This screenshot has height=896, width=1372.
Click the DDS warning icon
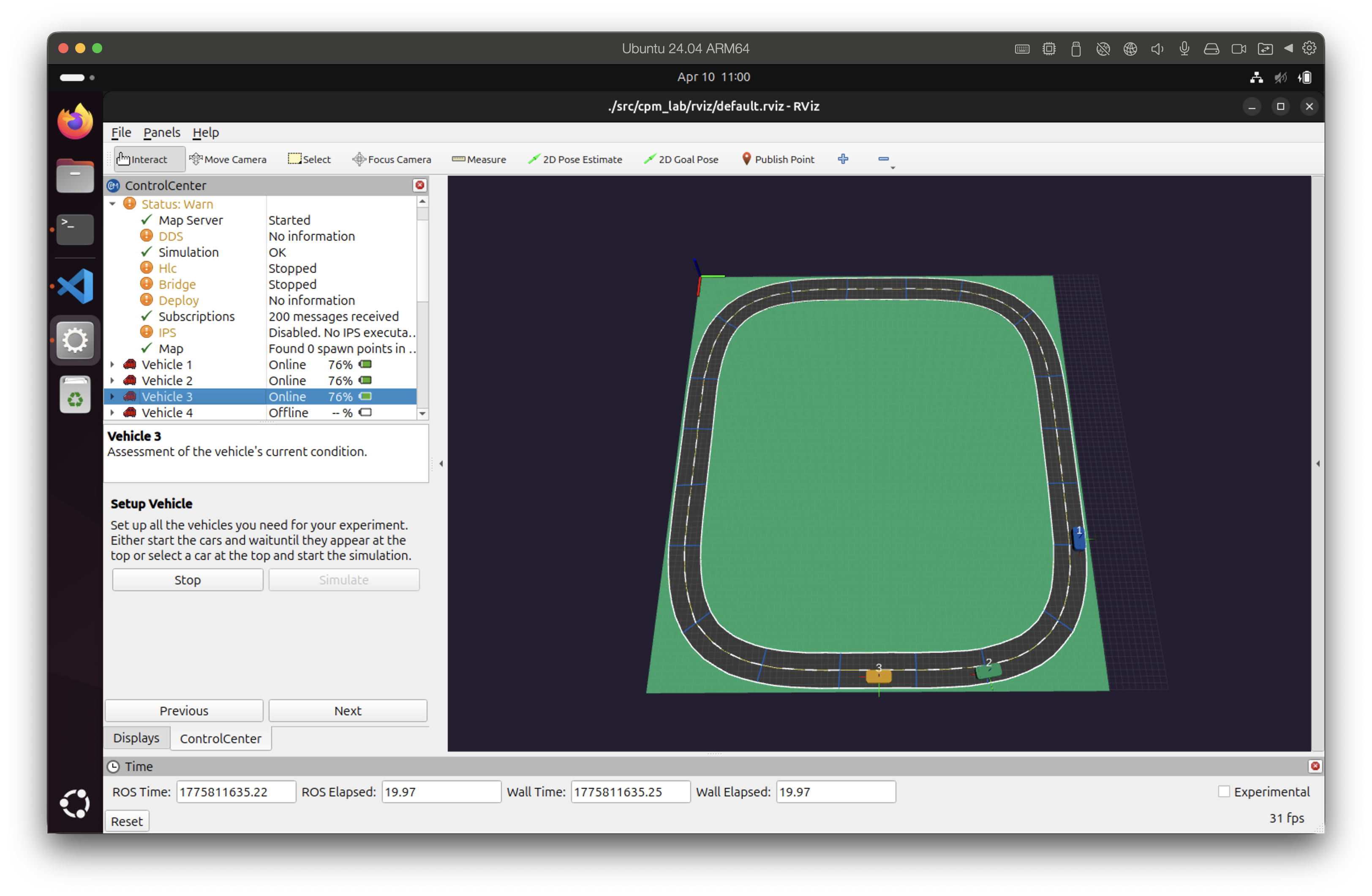pyautogui.click(x=147, y=236)
